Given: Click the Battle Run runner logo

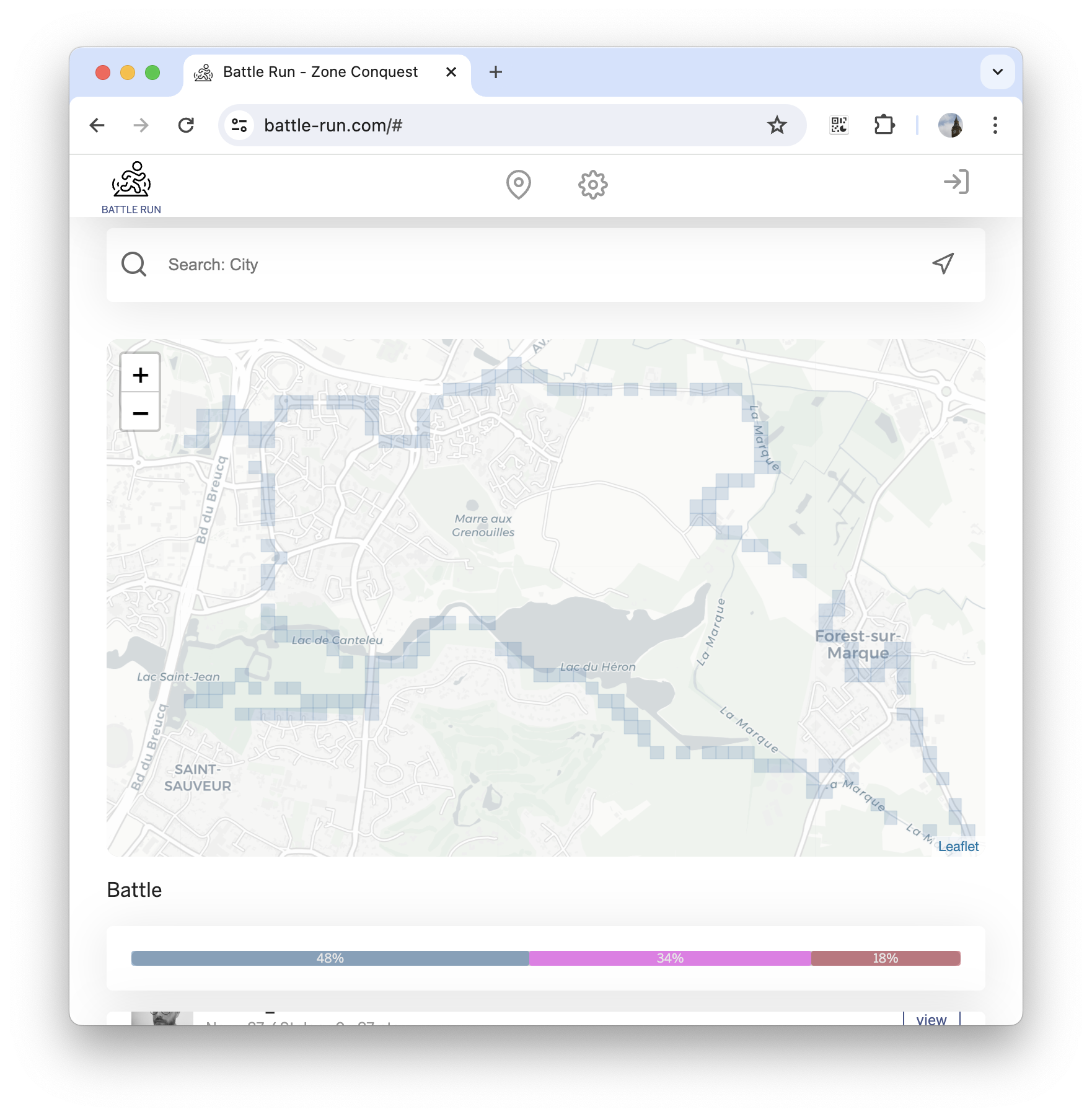Looking at the screenshot, I should click(131, 180).
